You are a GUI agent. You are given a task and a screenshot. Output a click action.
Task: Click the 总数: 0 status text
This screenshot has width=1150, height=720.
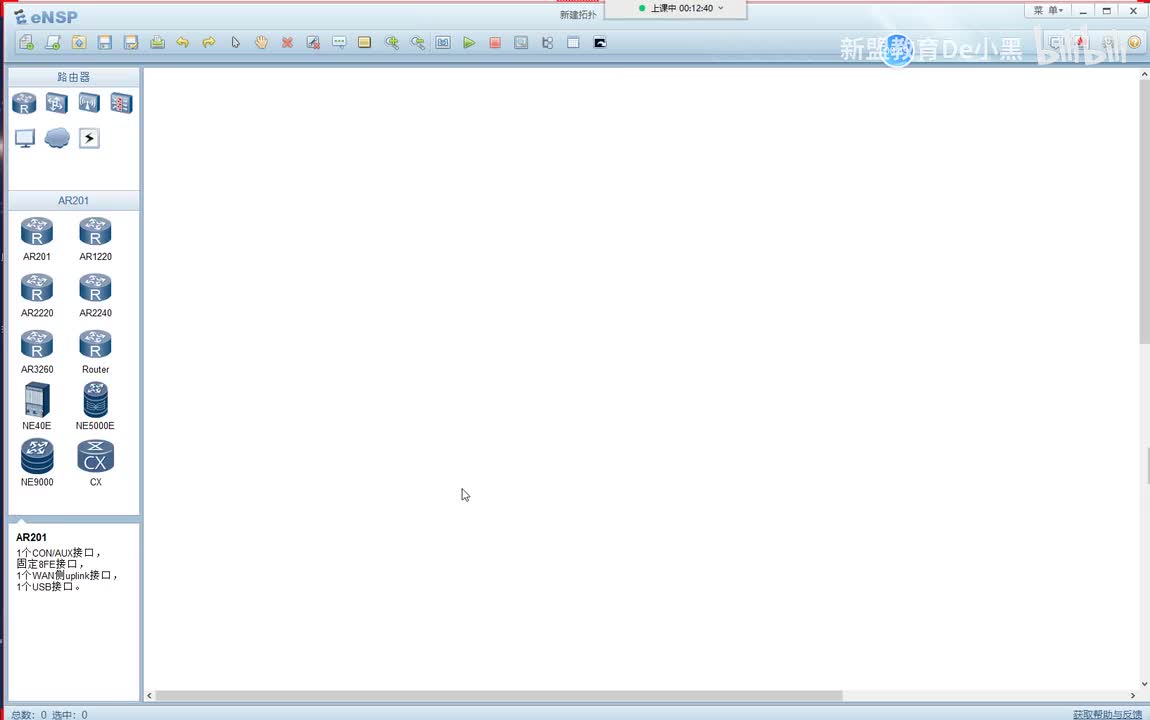tap(29, 714)
